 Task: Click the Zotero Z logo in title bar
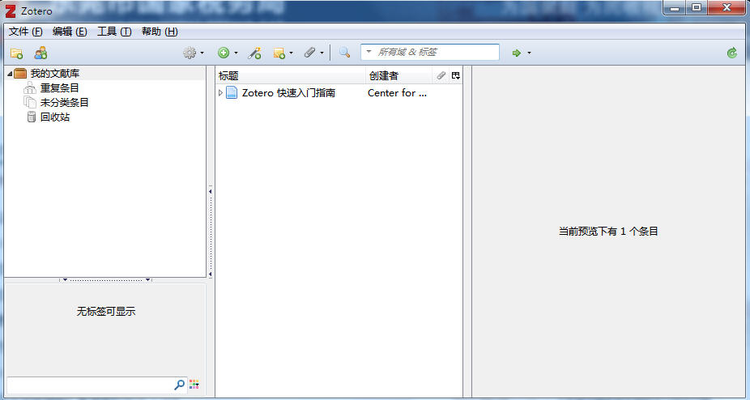point(10,11)
